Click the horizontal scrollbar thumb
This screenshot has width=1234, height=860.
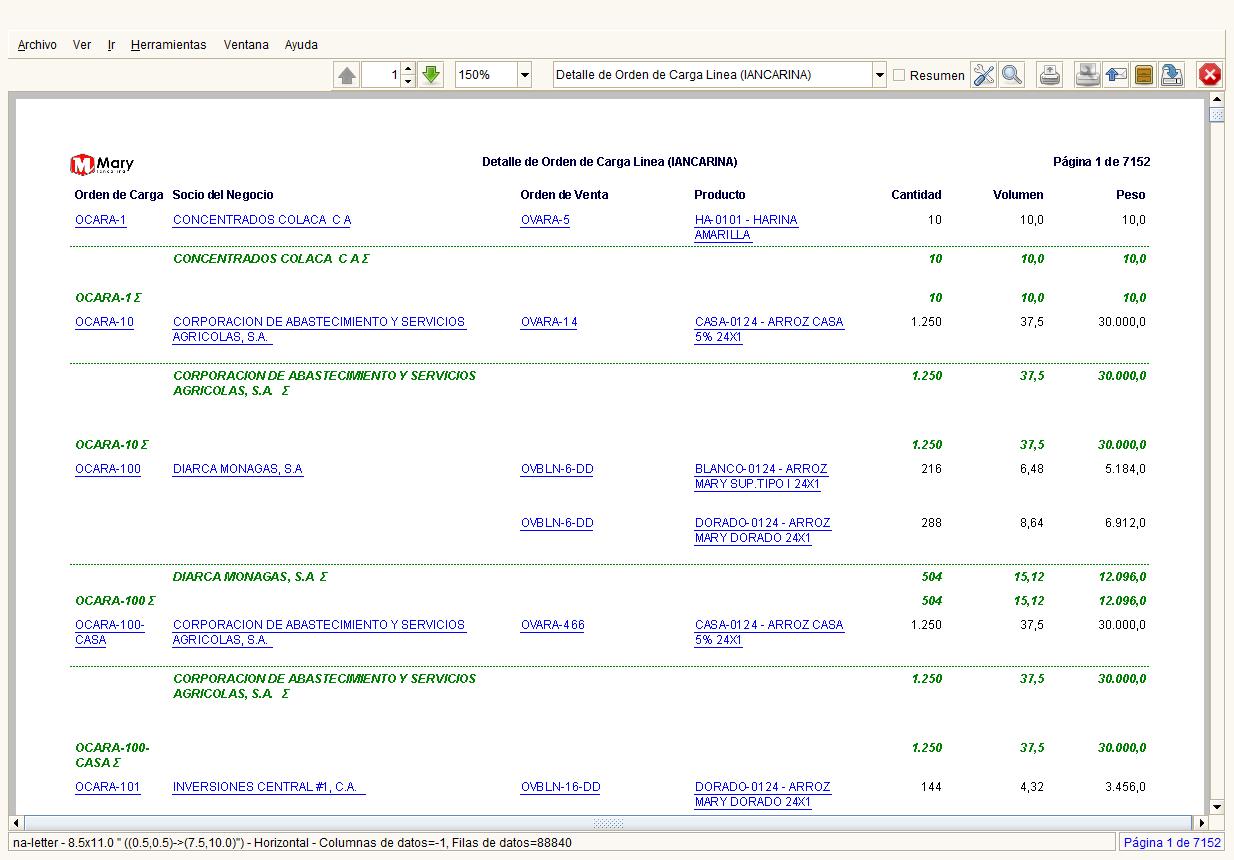click(x=608, y=823)
